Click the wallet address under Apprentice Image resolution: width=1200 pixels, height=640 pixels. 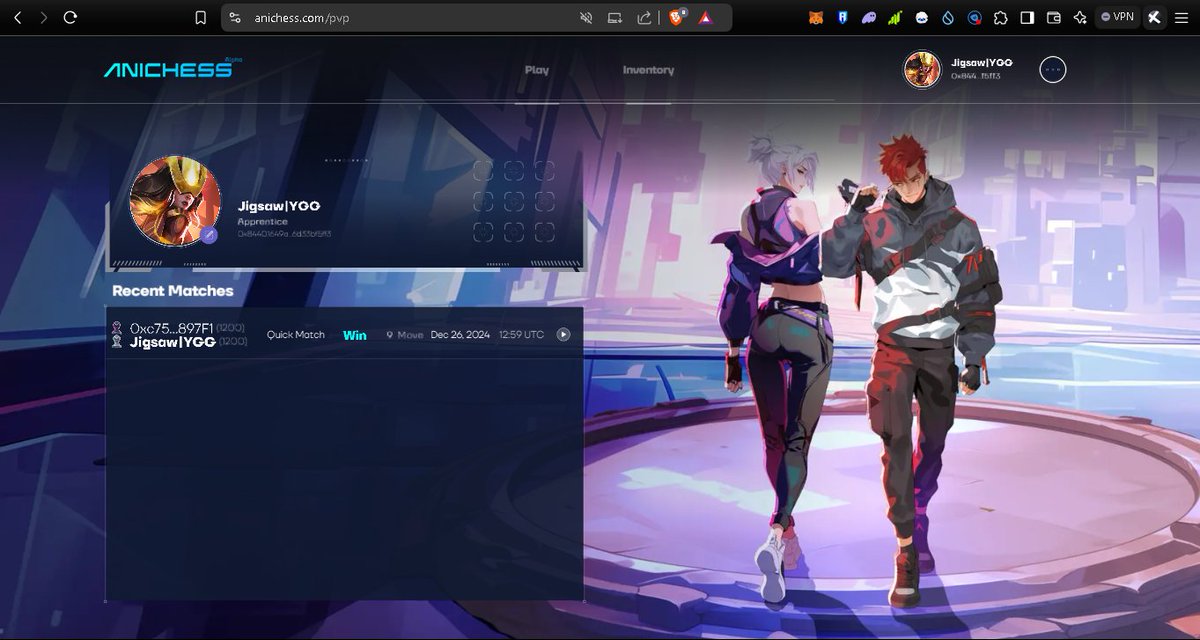tap(284, 234)
